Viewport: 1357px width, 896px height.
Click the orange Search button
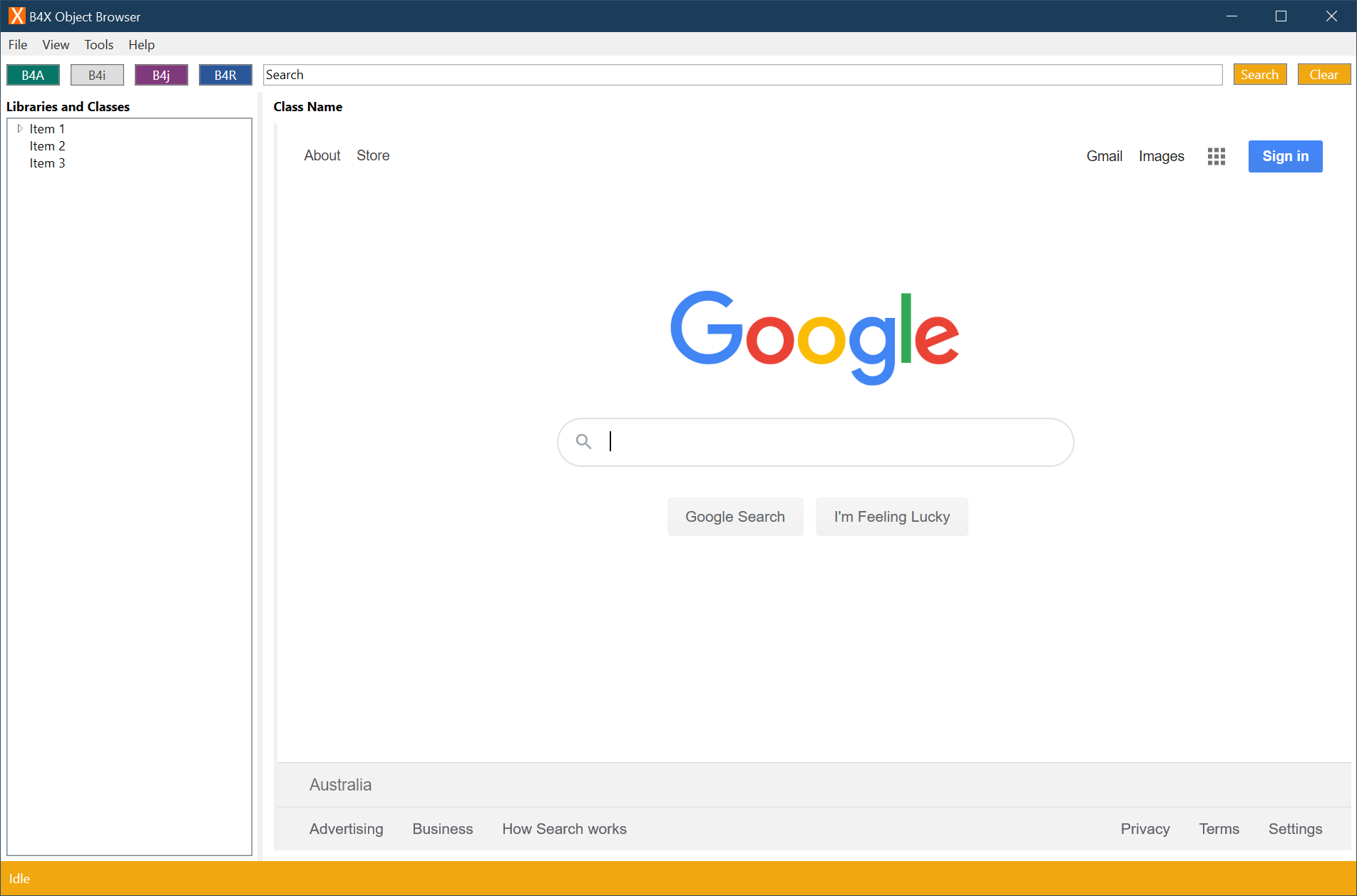1260,75
